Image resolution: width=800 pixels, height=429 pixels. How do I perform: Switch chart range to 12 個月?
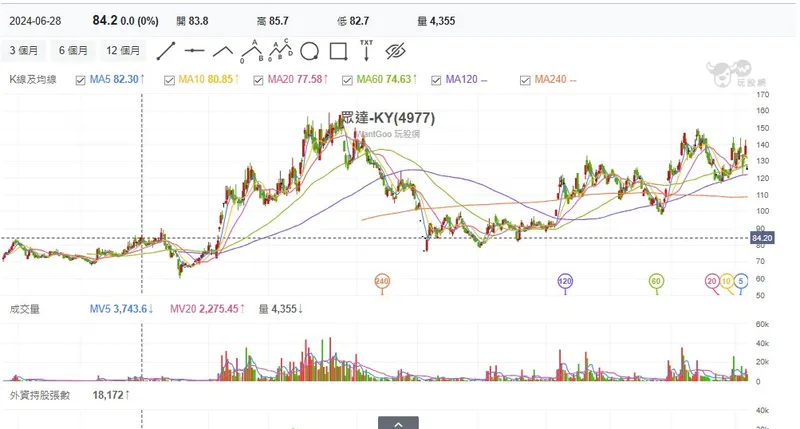click(x=124, y=50)
